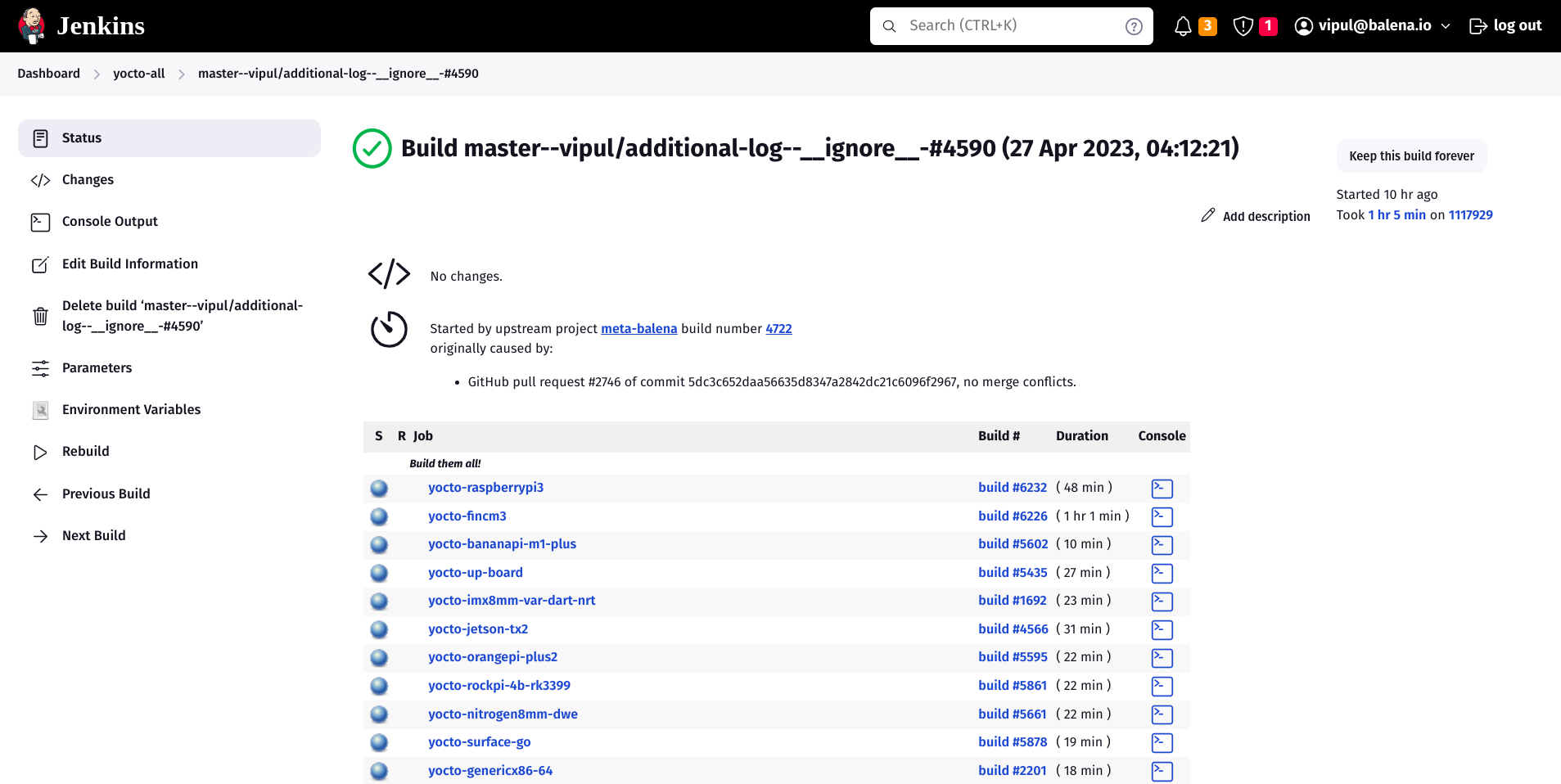Open yocto-orangepi-plus2 job link

coord(493,656)
